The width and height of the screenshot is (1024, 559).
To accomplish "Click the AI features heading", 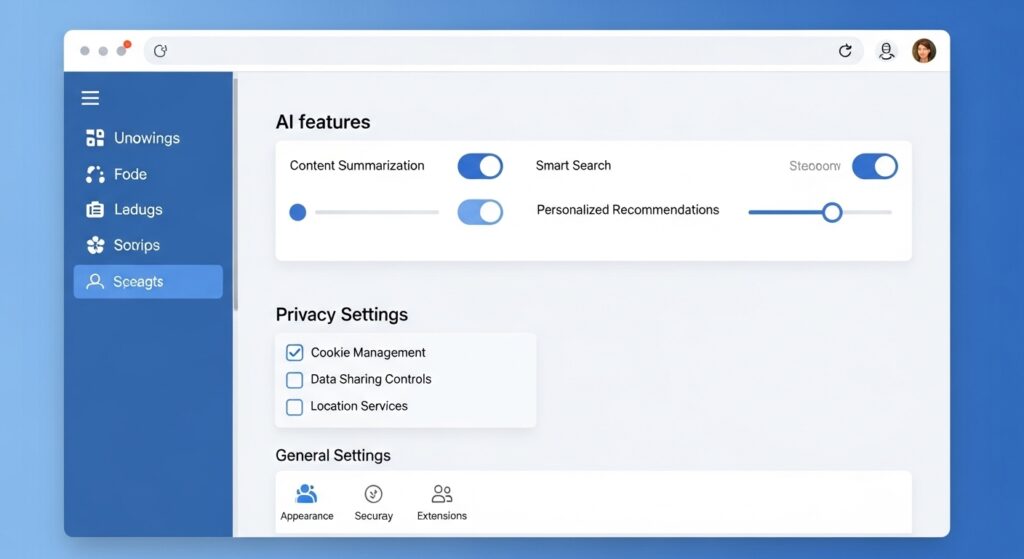I will [323, 122].
